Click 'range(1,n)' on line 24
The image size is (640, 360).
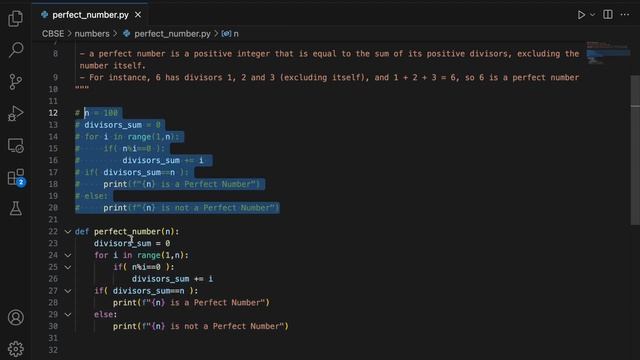(x=160, y=256)
